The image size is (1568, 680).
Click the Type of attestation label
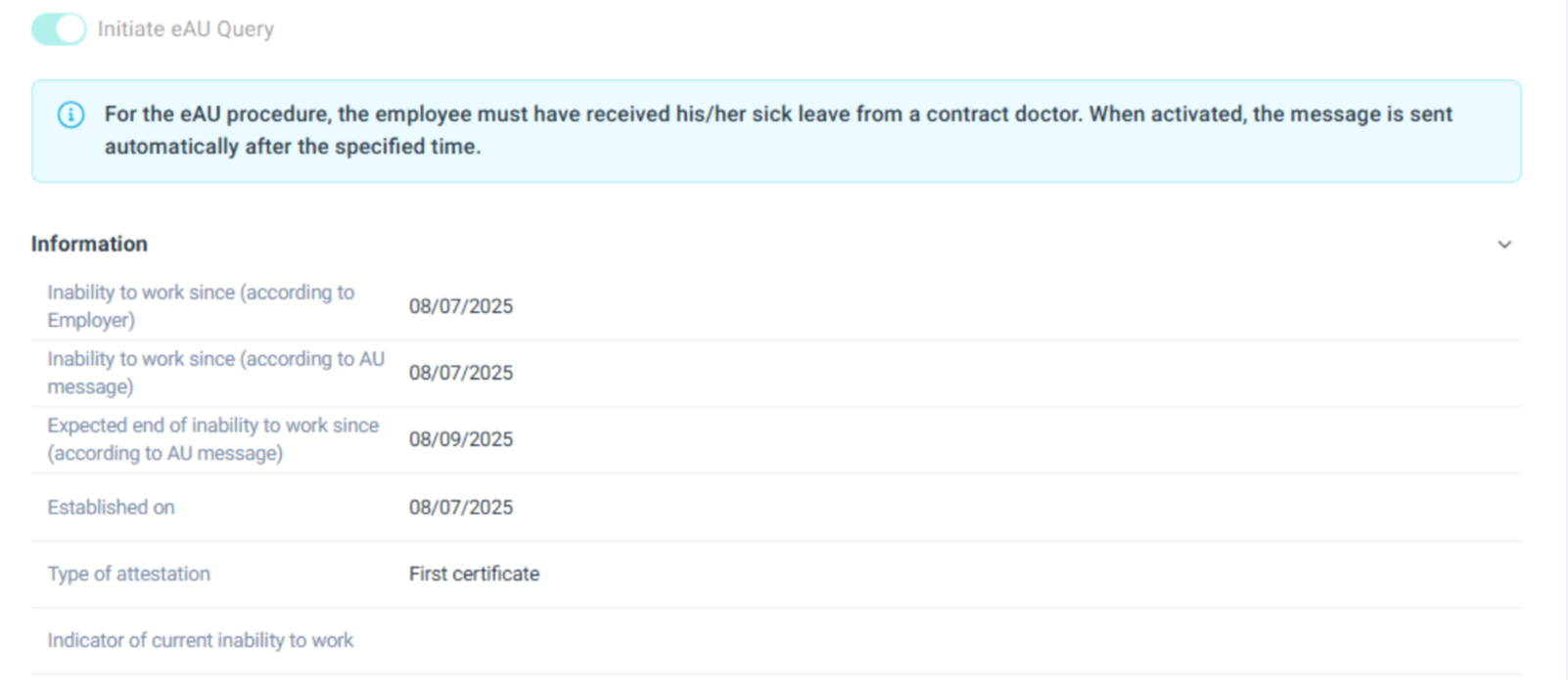coord(128,573)
